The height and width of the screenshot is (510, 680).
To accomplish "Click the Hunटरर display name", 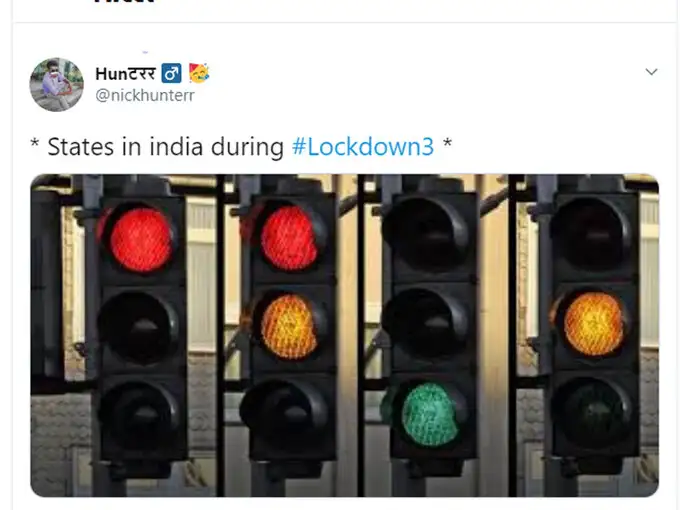I will click(125, 73).
